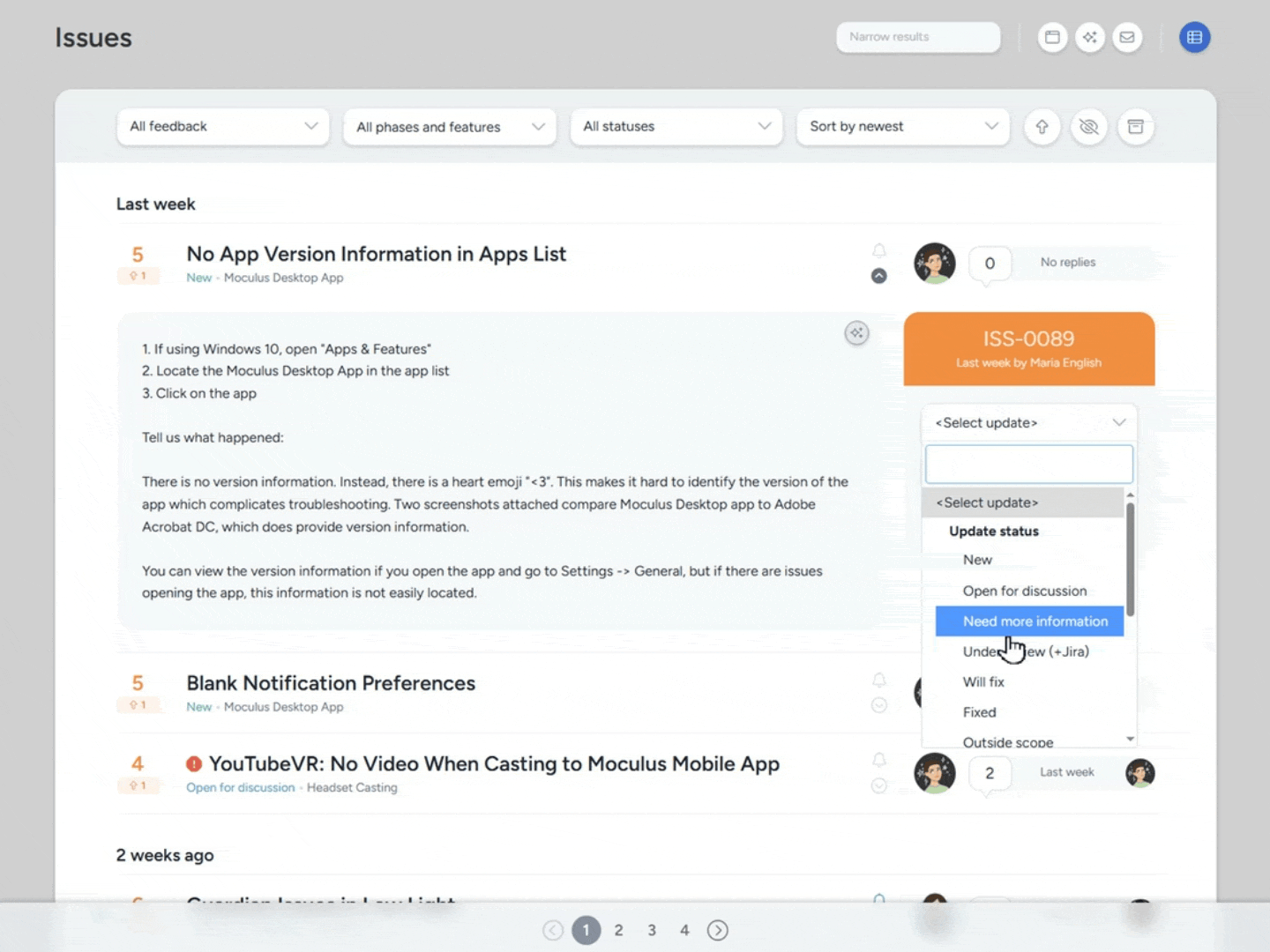Click the move handle on the issue description

(856, 332)
